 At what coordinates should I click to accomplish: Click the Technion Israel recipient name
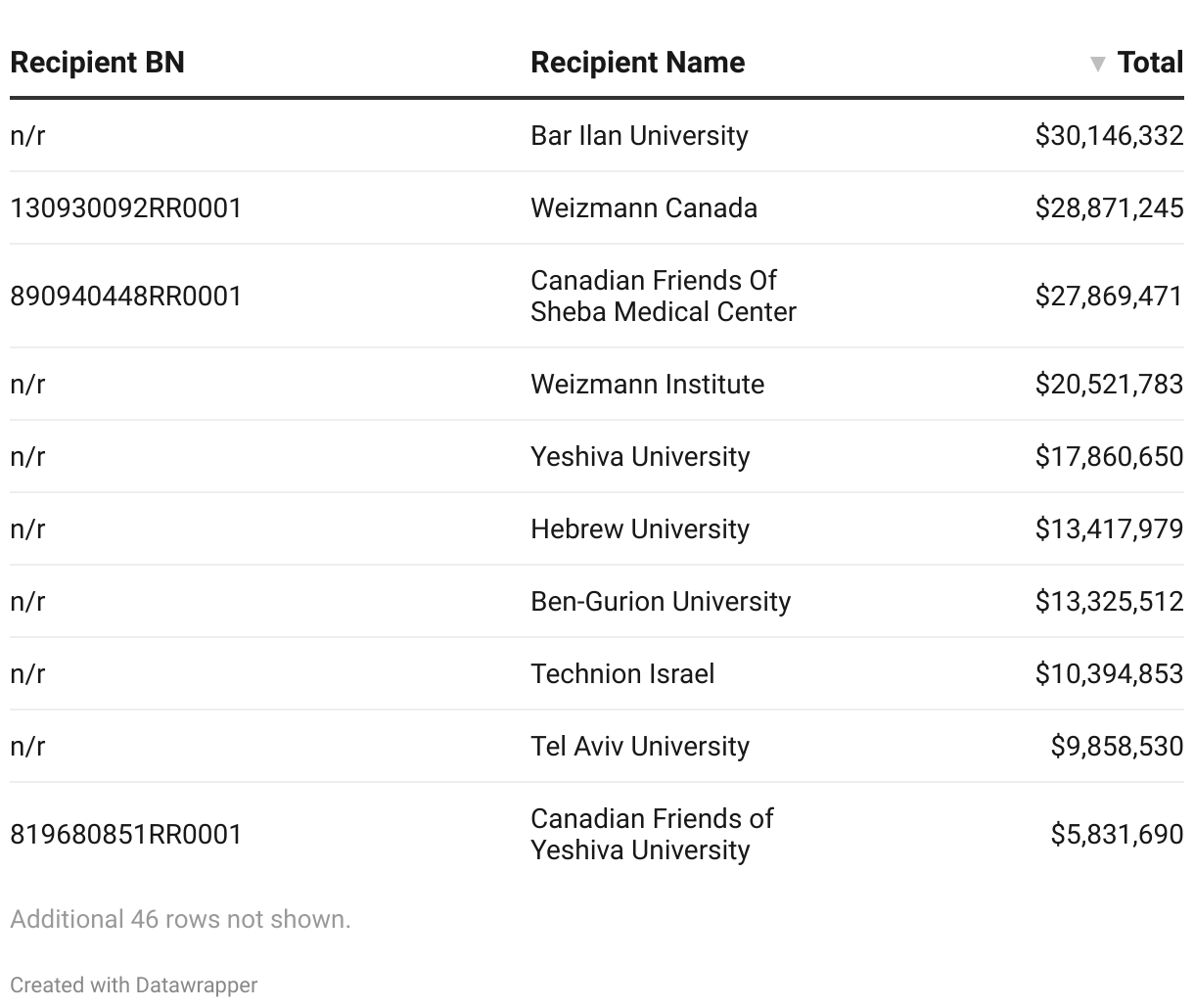(622, 673)
